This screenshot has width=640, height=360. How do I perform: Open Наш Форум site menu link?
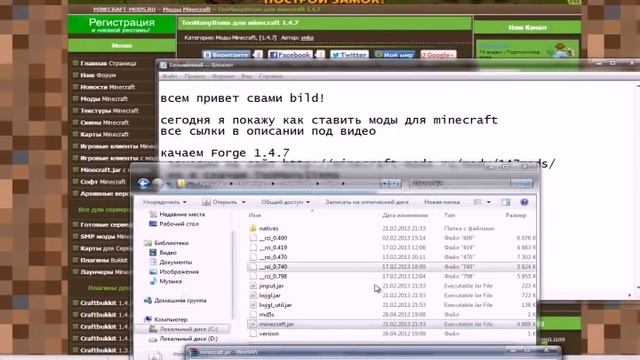(x=98, y=75)
